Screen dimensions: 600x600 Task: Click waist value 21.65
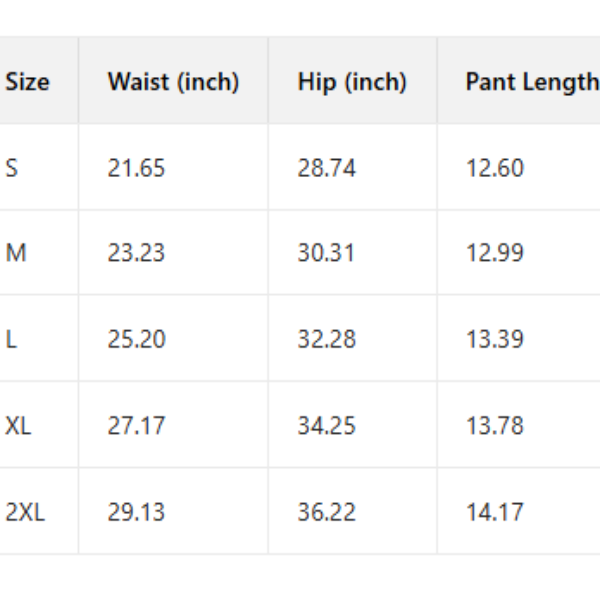point(136,168)
